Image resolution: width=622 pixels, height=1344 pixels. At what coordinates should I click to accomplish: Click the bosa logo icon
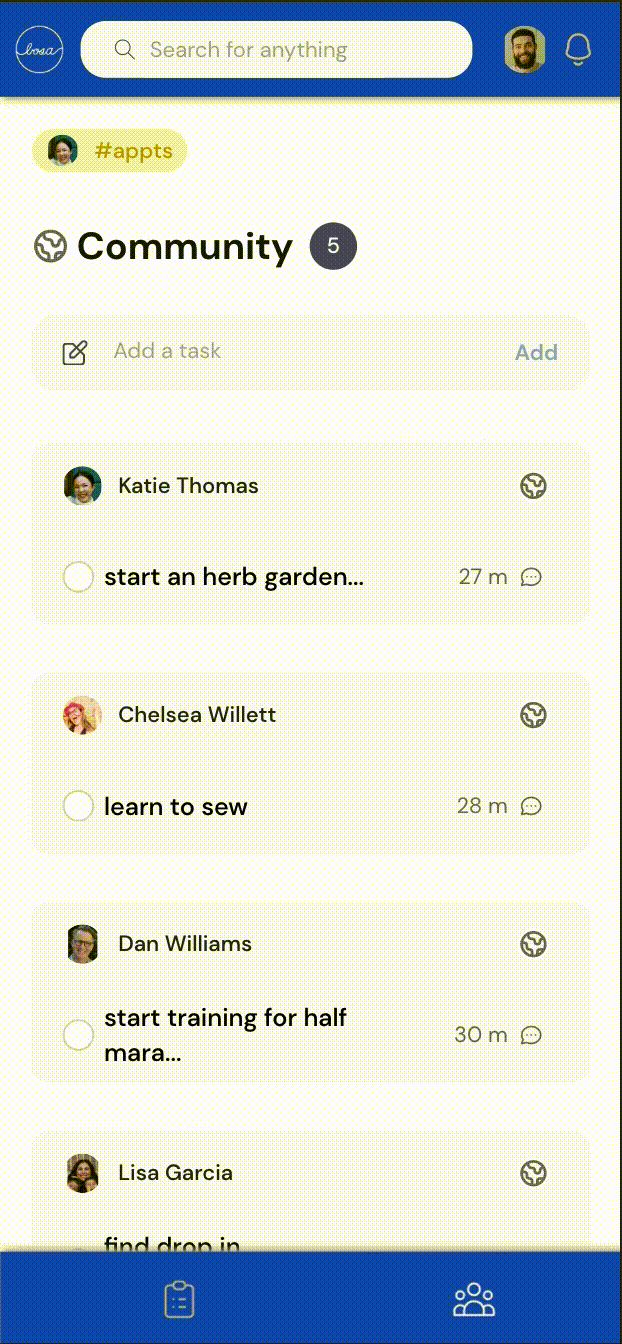[x=39, y=50]
